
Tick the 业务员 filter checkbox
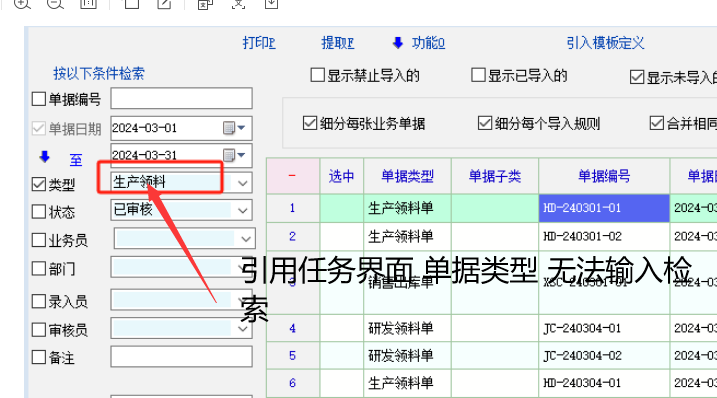(x=39, y=240)
